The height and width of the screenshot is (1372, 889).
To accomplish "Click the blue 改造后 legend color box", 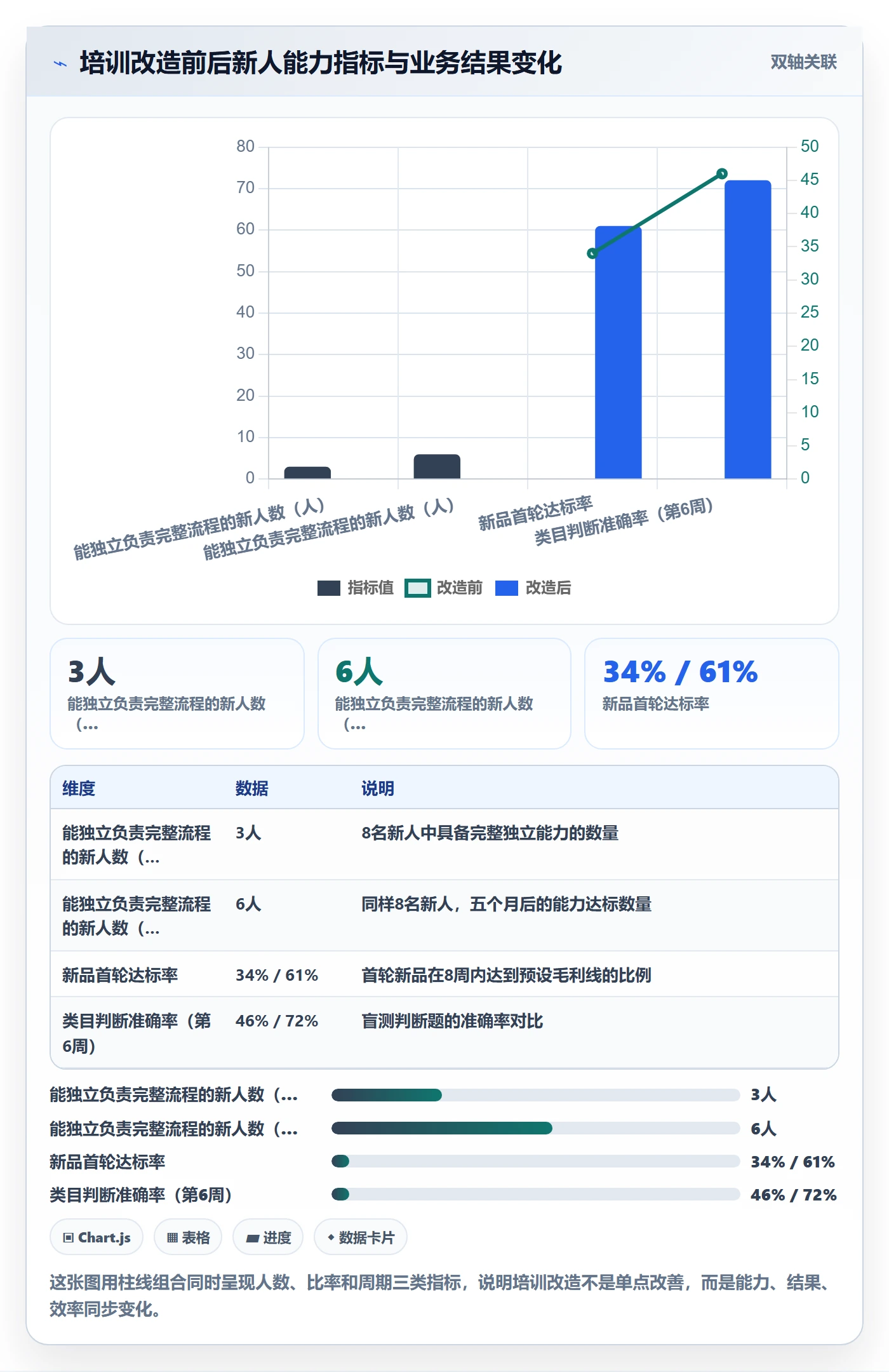I will pos(507,588).
